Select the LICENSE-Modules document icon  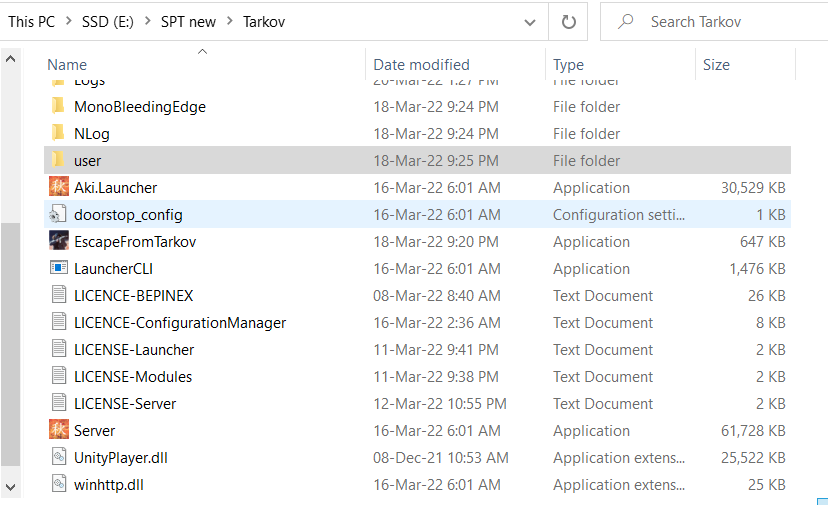click(x=59, y=376)
